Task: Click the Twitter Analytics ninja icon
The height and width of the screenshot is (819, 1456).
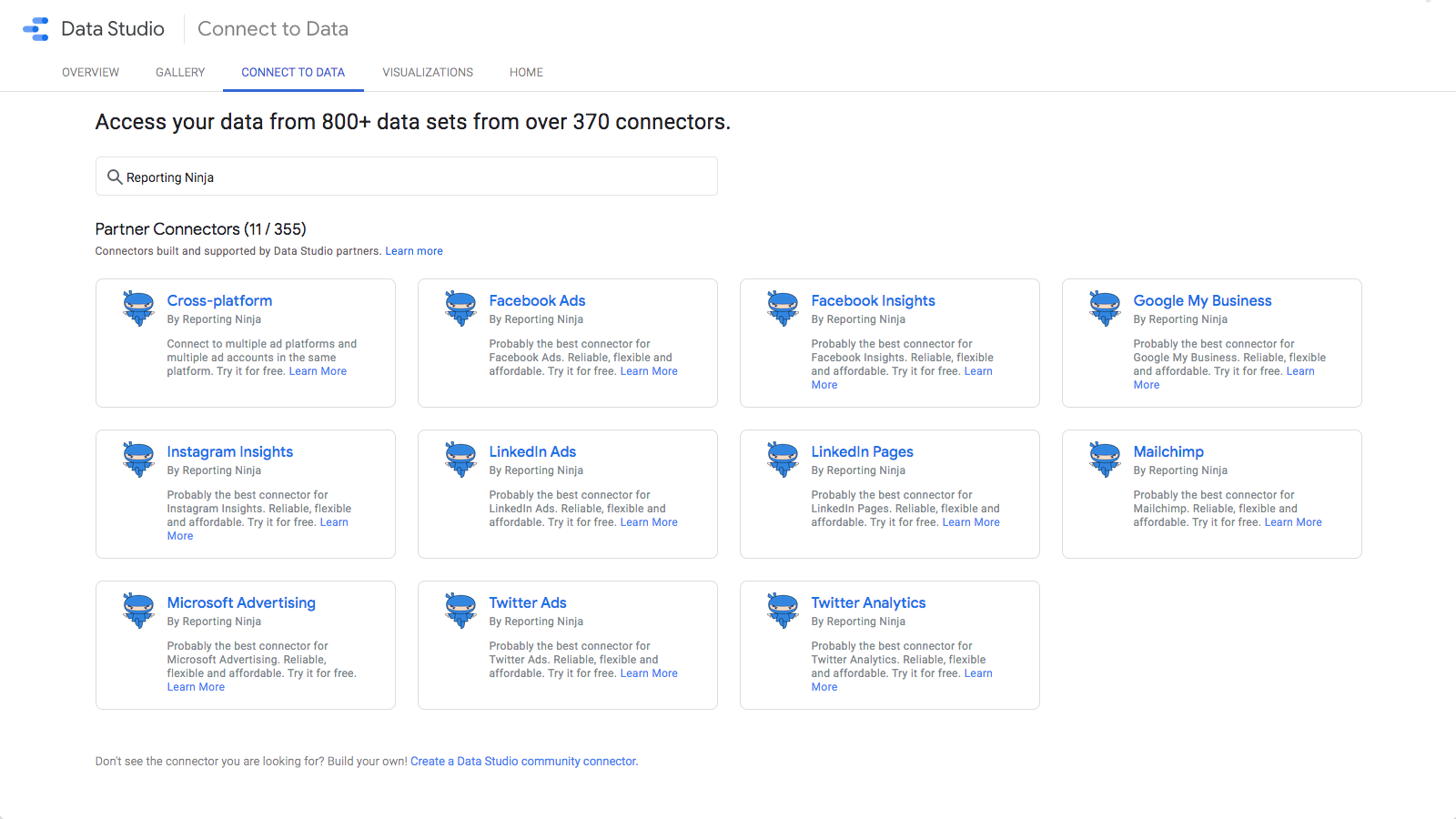Action: coord(783,611)
